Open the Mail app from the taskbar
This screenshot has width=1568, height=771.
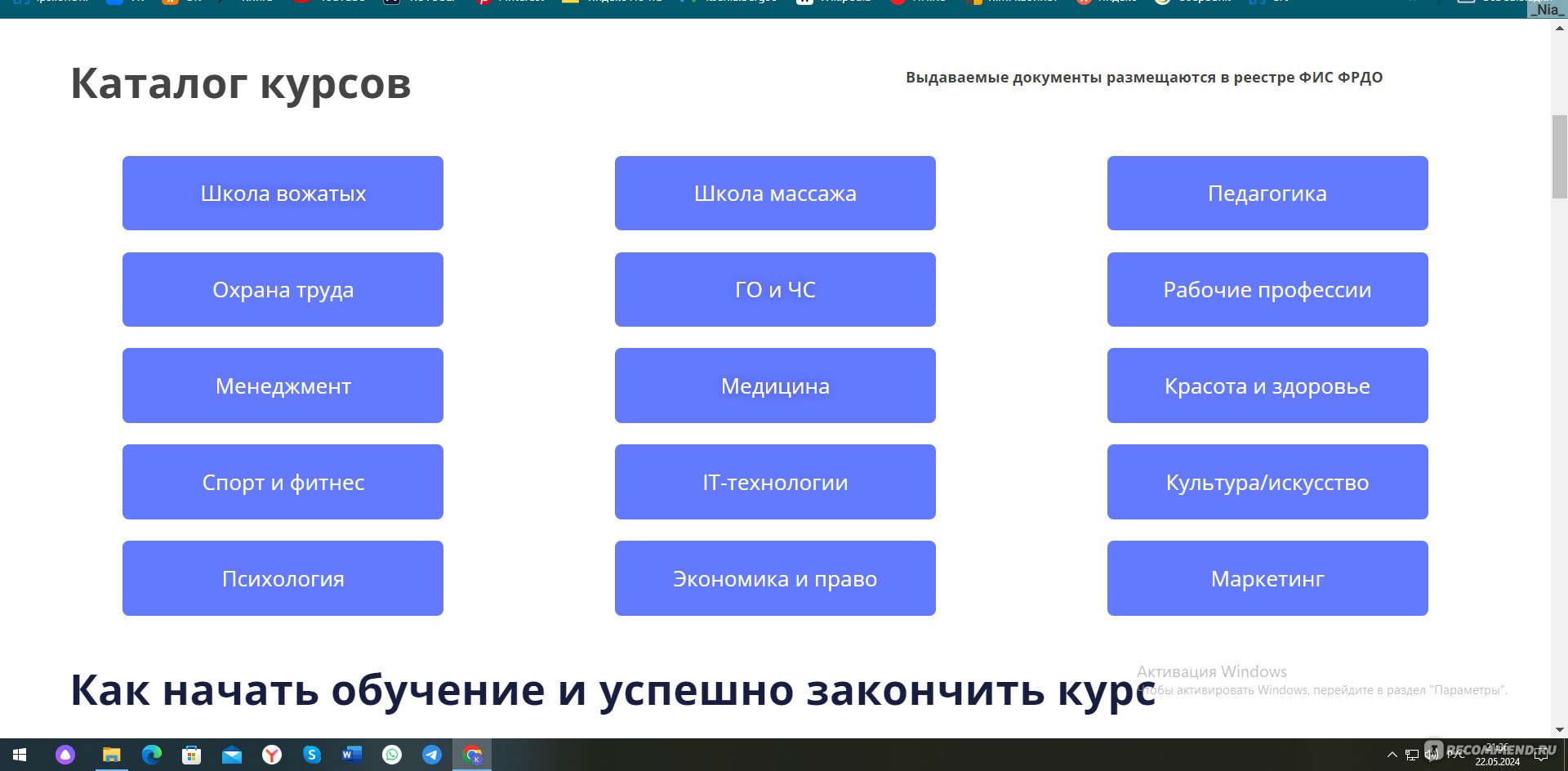coord(232,755)
